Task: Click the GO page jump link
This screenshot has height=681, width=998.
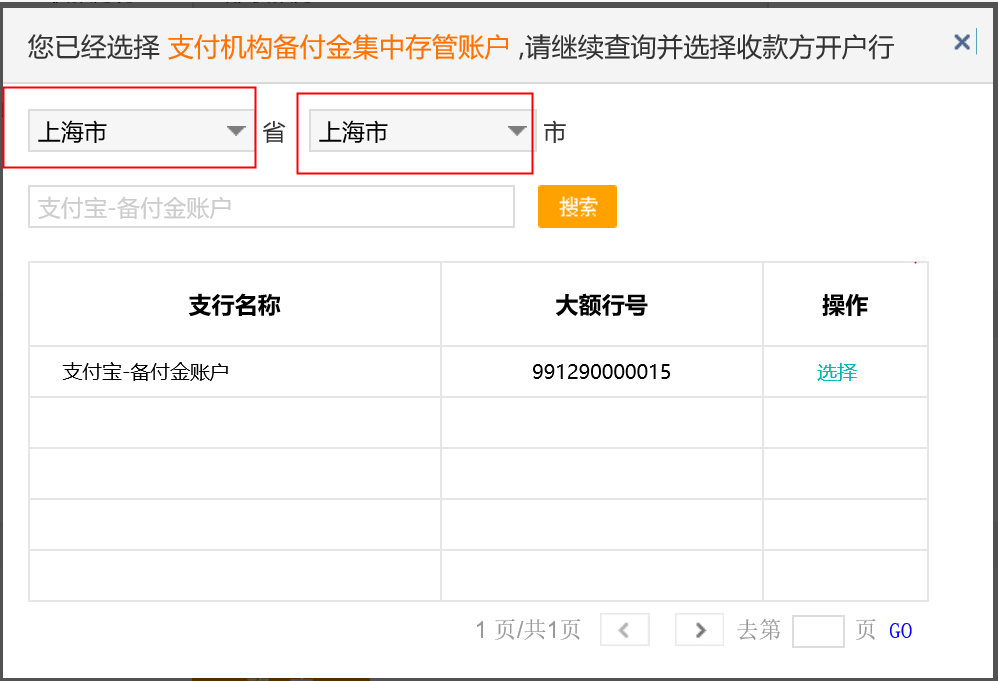Action: click(x=899, y=629)
